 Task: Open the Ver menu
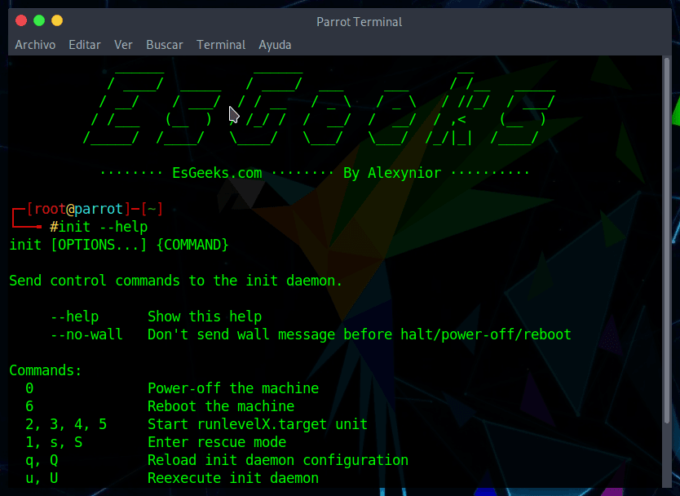click(124, 45)
